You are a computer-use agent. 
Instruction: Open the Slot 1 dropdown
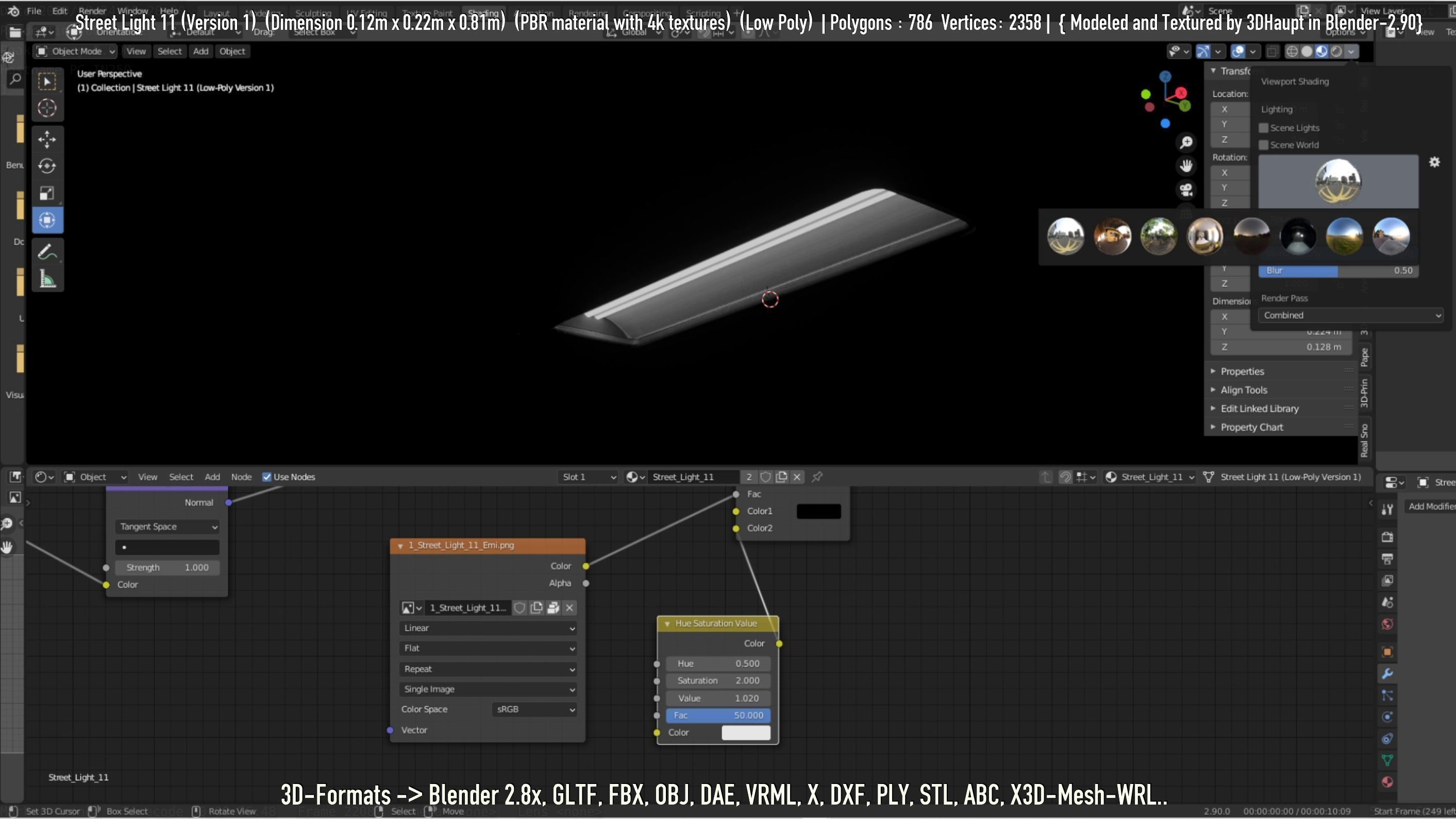click(588, 477)
